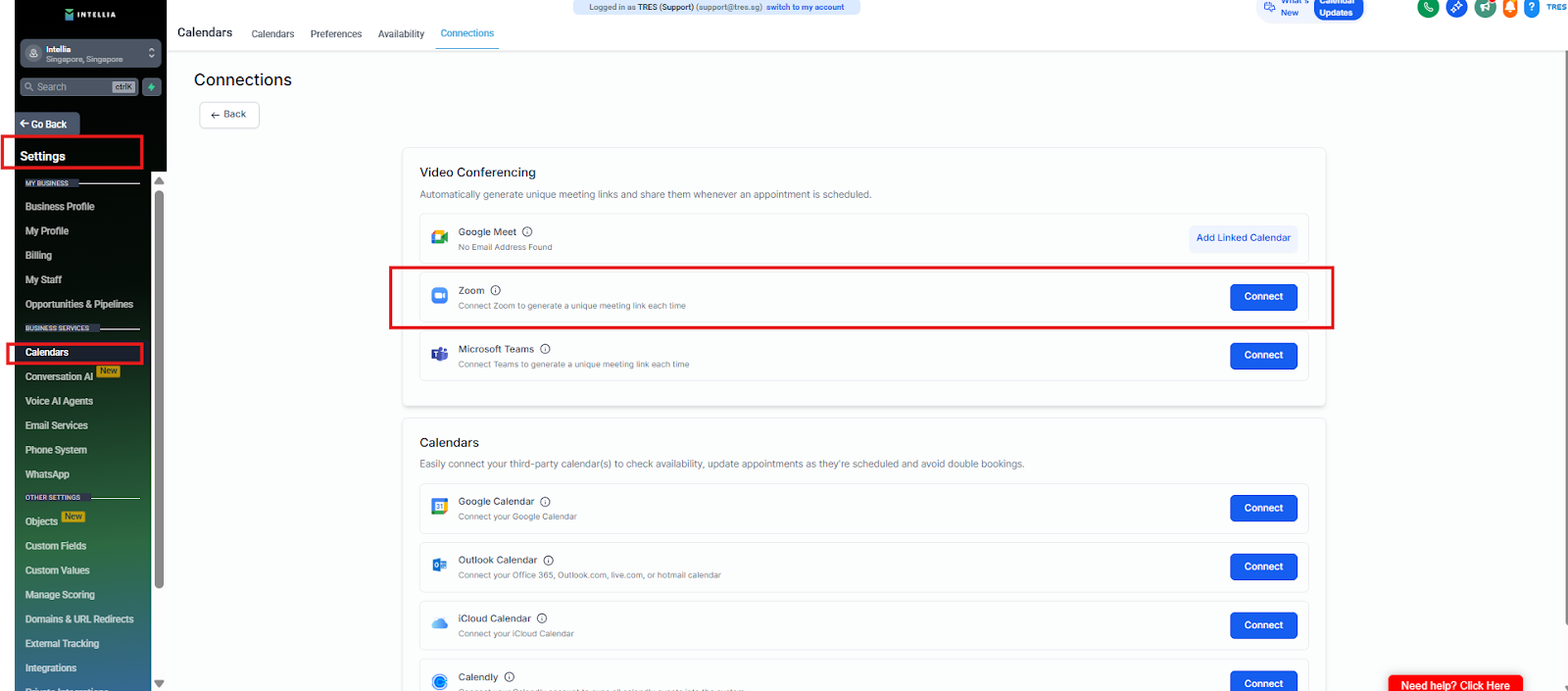Viewport: 1568px width, 691px height.
Task: Open the megaphone announcements icon
Action: tap(1486, 8)
